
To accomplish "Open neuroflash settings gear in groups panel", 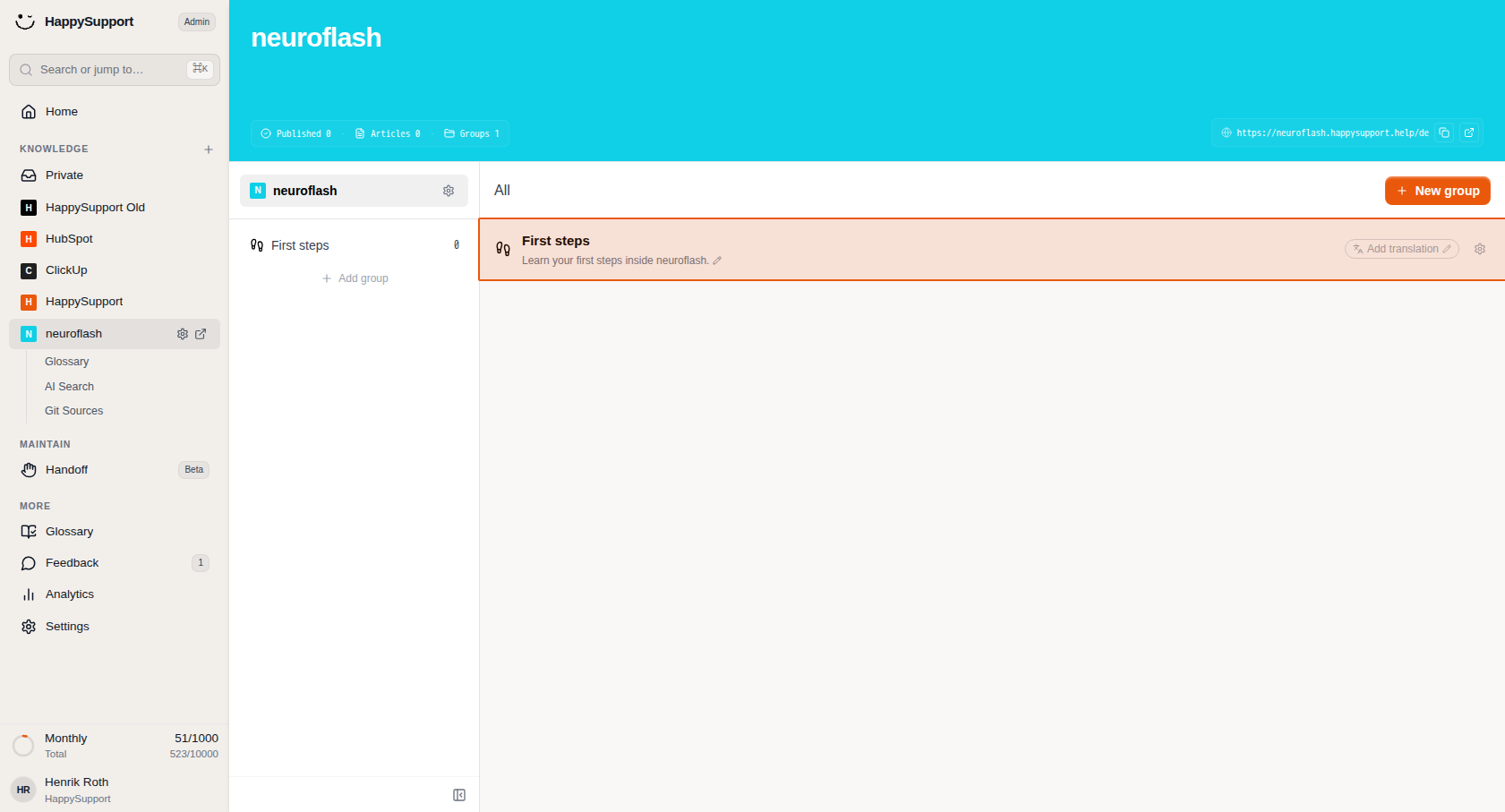I will [x=449, y=191].
